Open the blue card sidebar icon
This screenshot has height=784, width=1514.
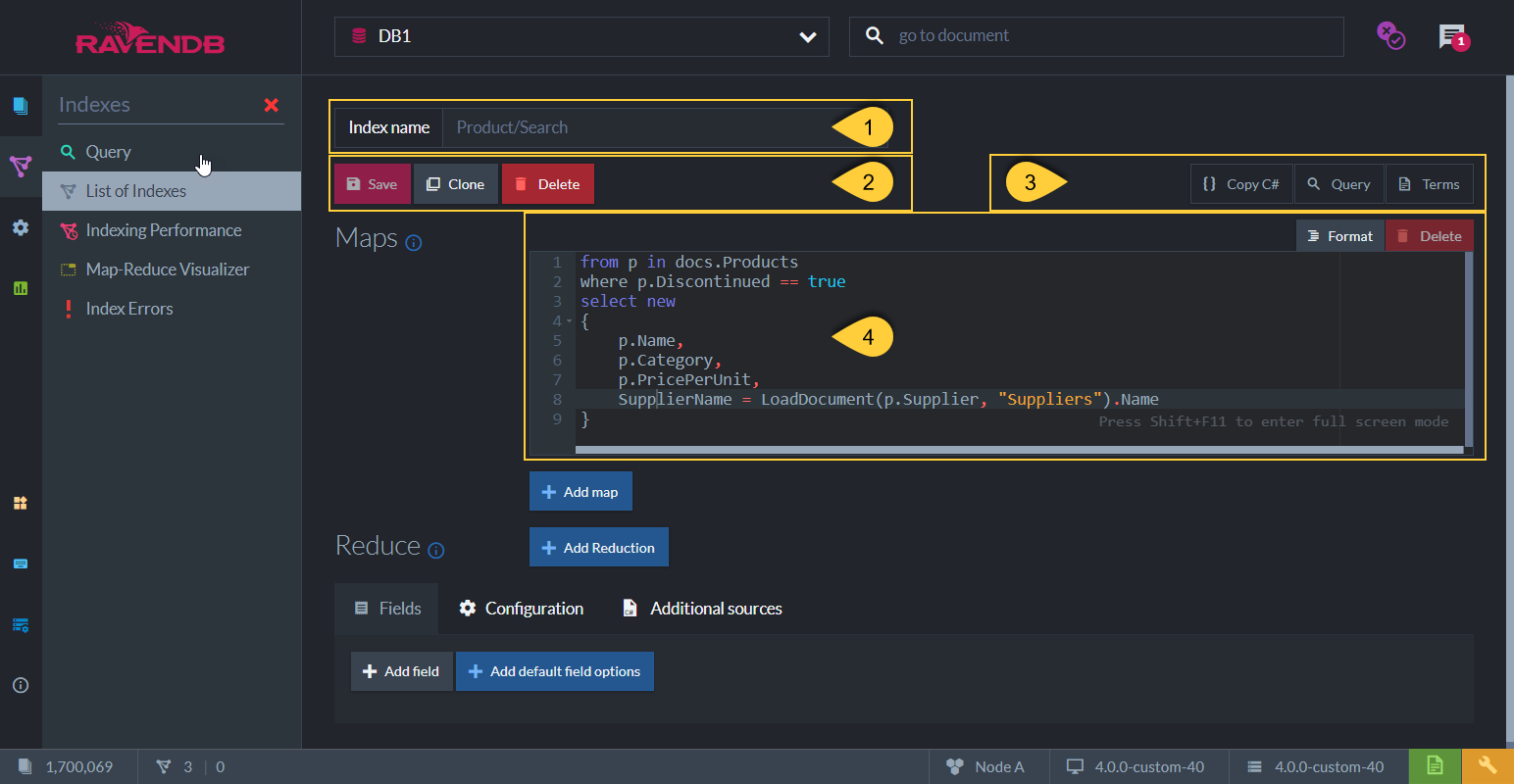pyautogui.click(x=21, y=563)
